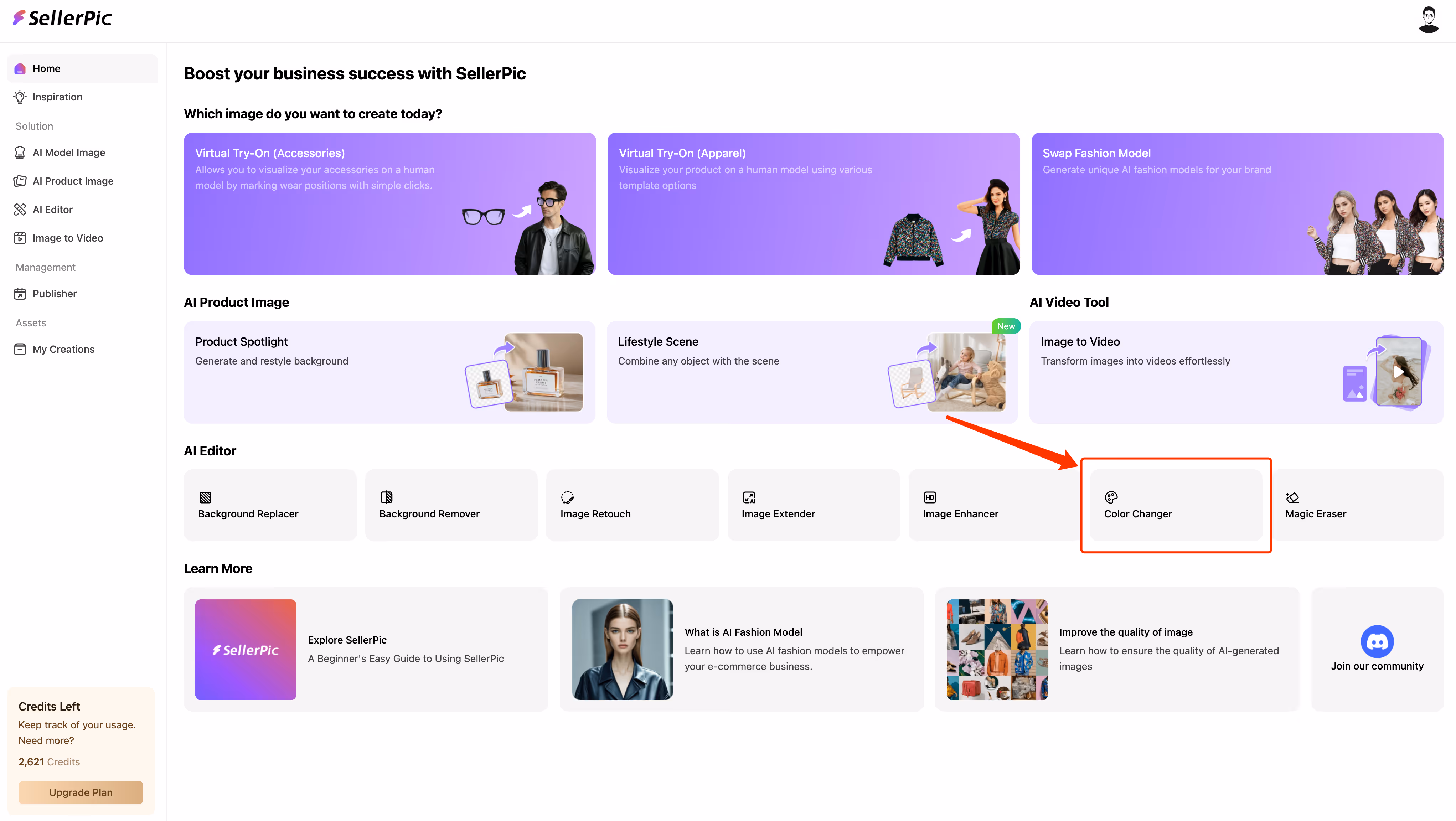This screenshot has width=1456, height=821.
Task: Open the Swap Fashion Model card
Action: (x=1237, y=203)
